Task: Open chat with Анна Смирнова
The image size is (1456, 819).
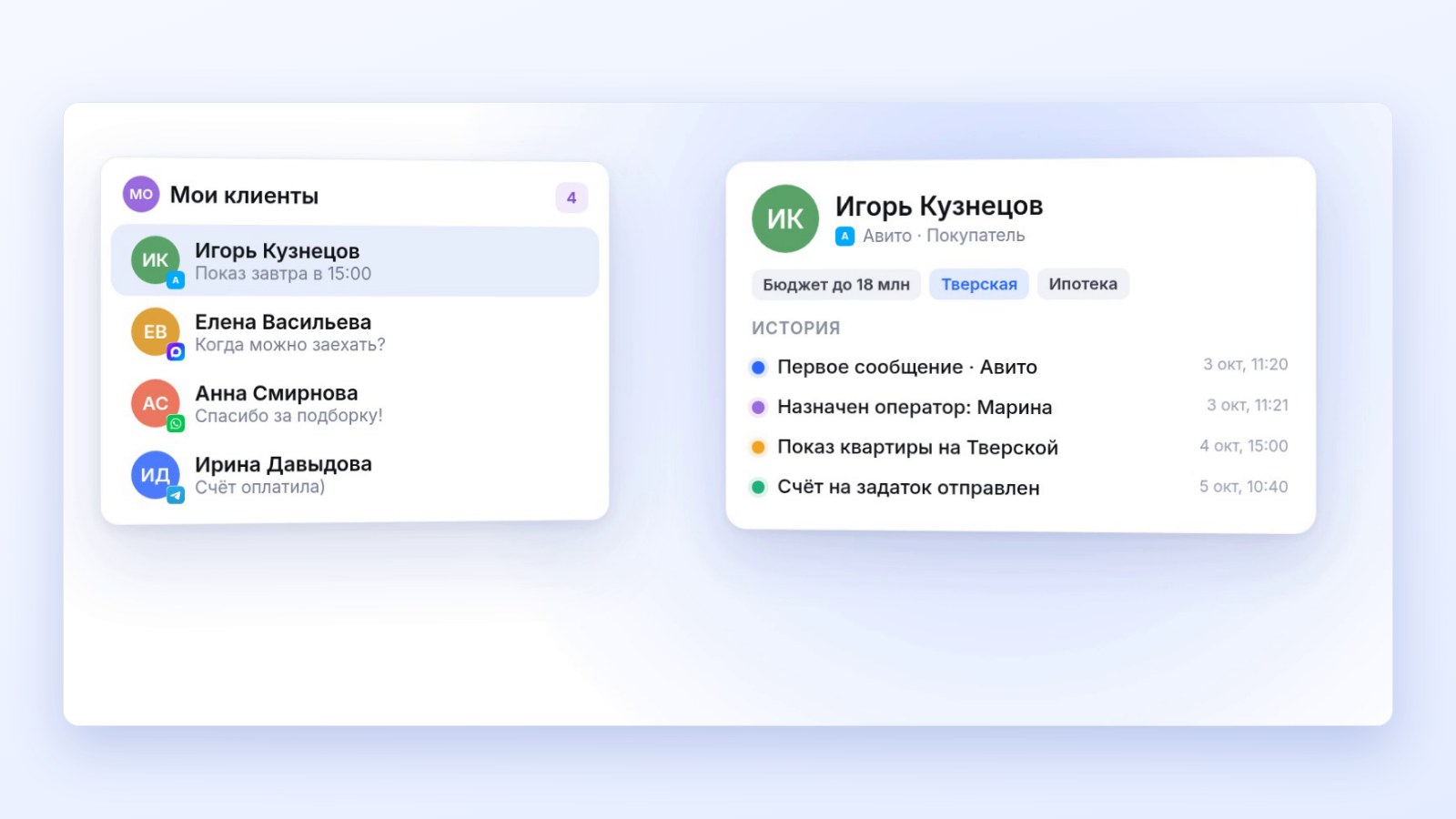Action: [355, 404]
